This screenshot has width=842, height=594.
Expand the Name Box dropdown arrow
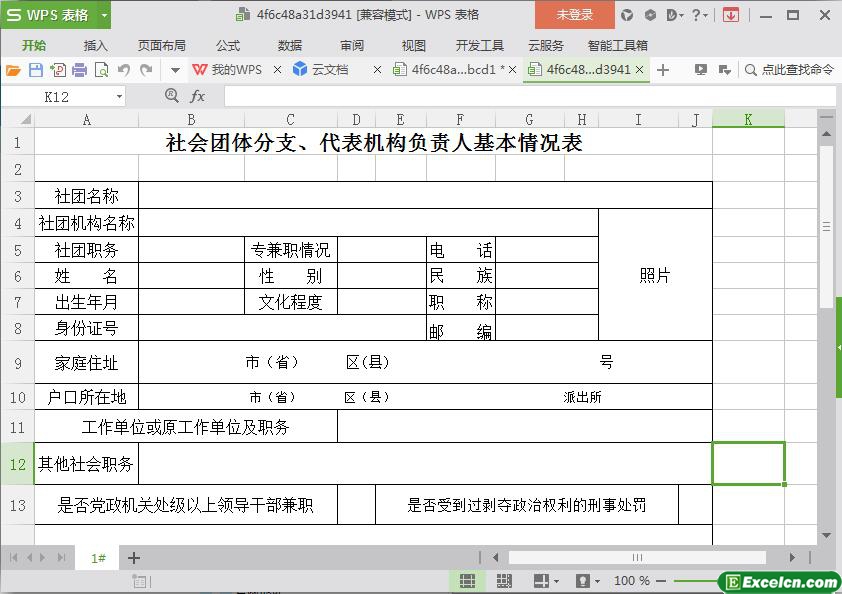point(120,97)
